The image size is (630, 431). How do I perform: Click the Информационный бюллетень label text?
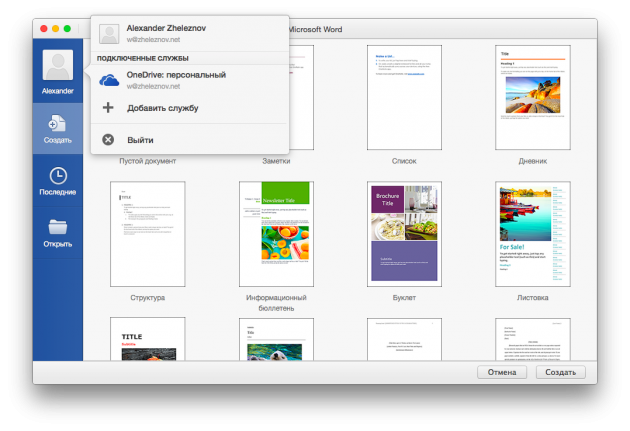click(x=276, y=303)
